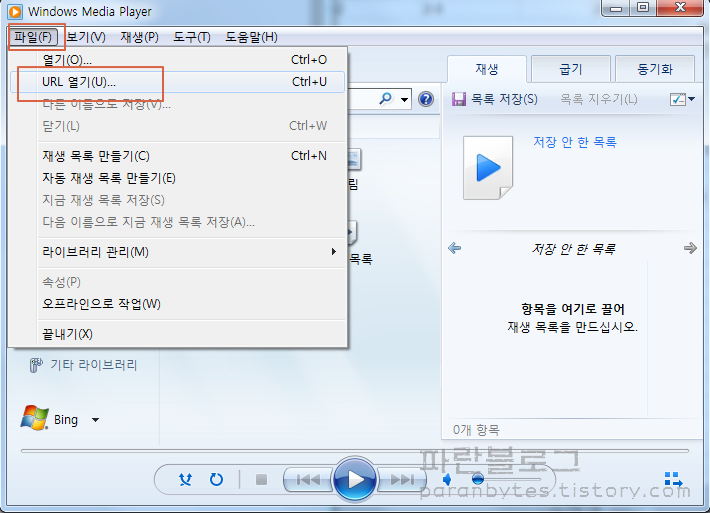The width and height of the screenshot is (710, 513).
Task: Click the search magnifier icon
Action: [386, 98]
